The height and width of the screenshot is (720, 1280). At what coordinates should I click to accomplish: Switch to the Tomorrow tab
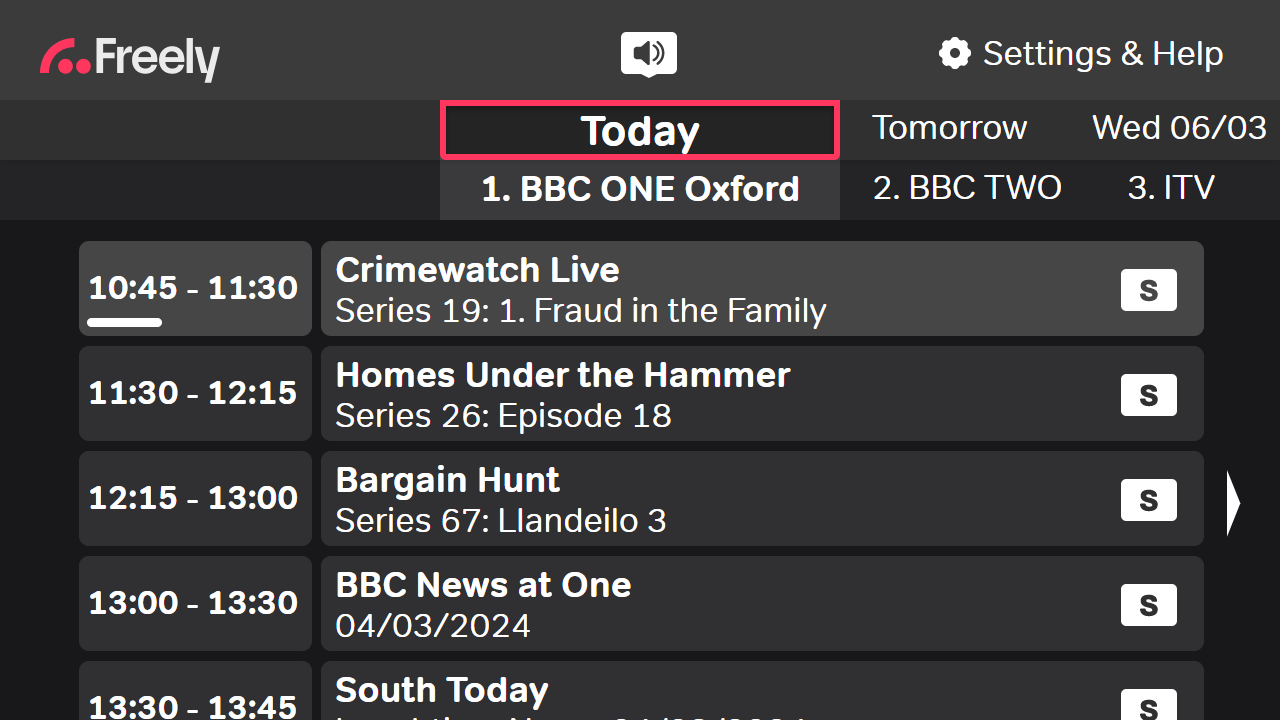click(x=949, y=128)
